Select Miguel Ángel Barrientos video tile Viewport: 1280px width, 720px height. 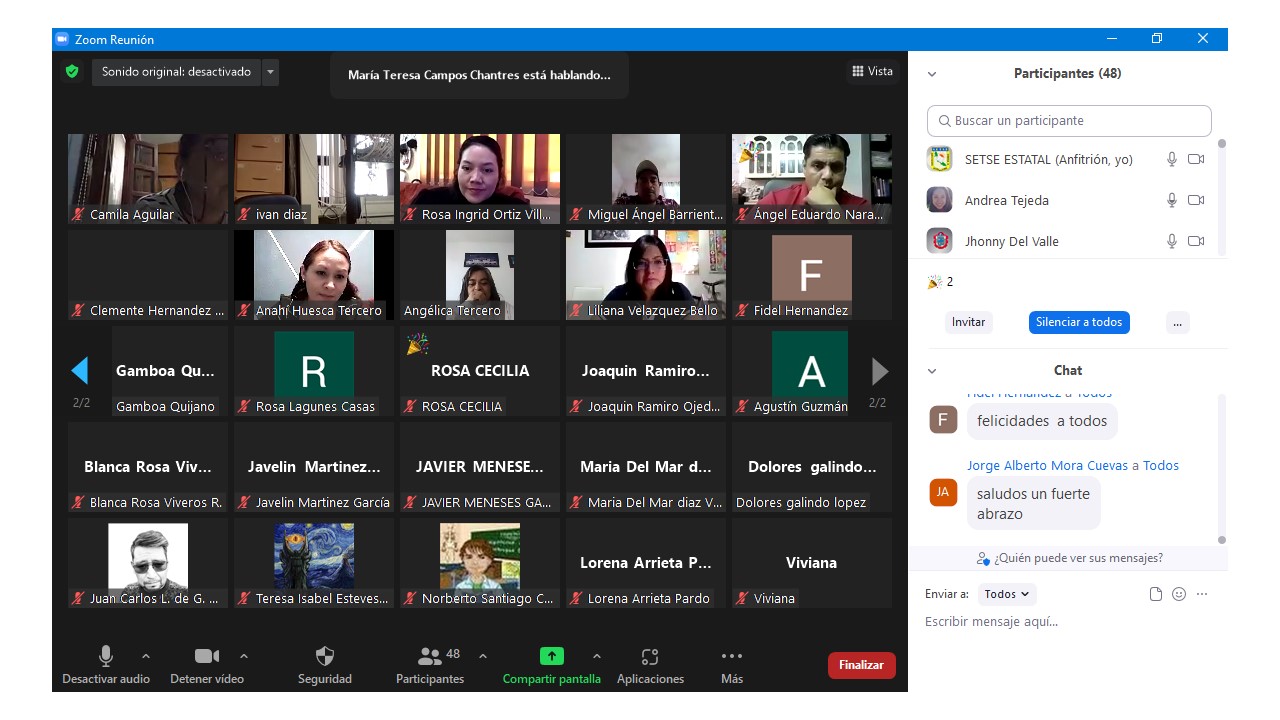(646, 179)
